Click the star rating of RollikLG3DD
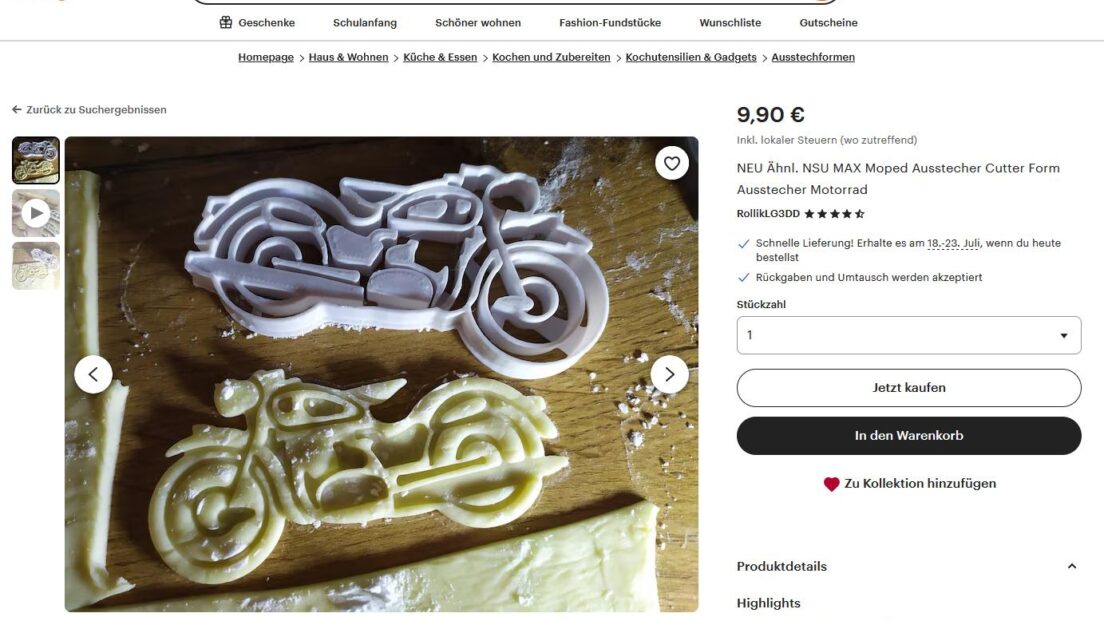Image resolution: width=1104 pixels, height=621 pixels. pyautogui.click(x=834, y=214)
